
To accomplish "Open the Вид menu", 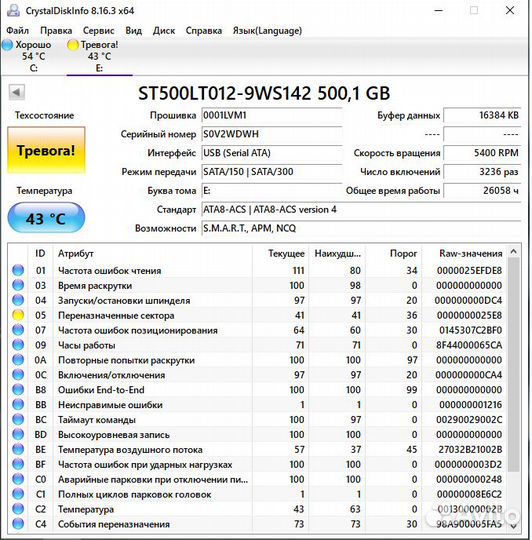I will click(x=134, y=31).
